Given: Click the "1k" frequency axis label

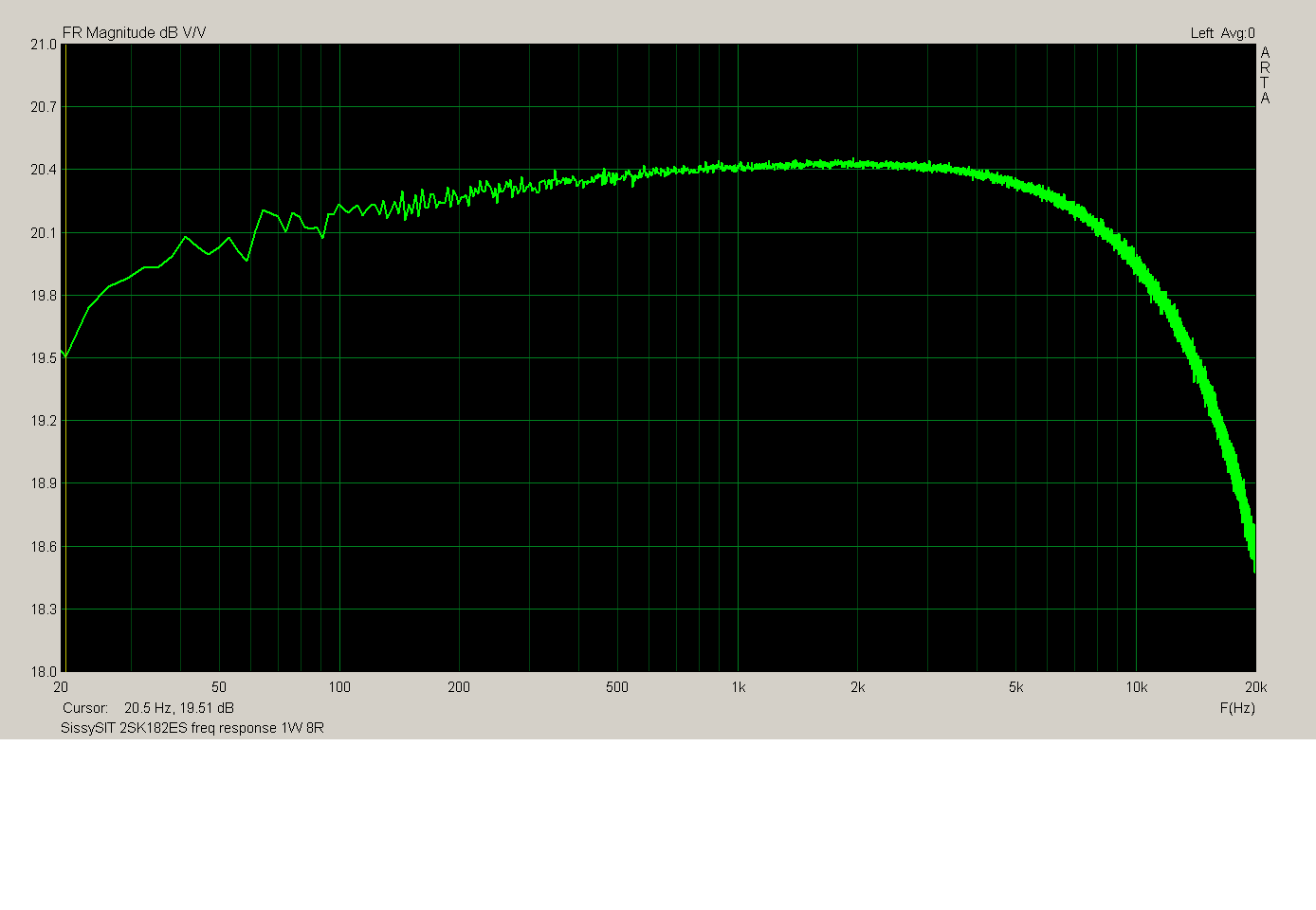Looking at the screenshot, I should click(738, 687).
